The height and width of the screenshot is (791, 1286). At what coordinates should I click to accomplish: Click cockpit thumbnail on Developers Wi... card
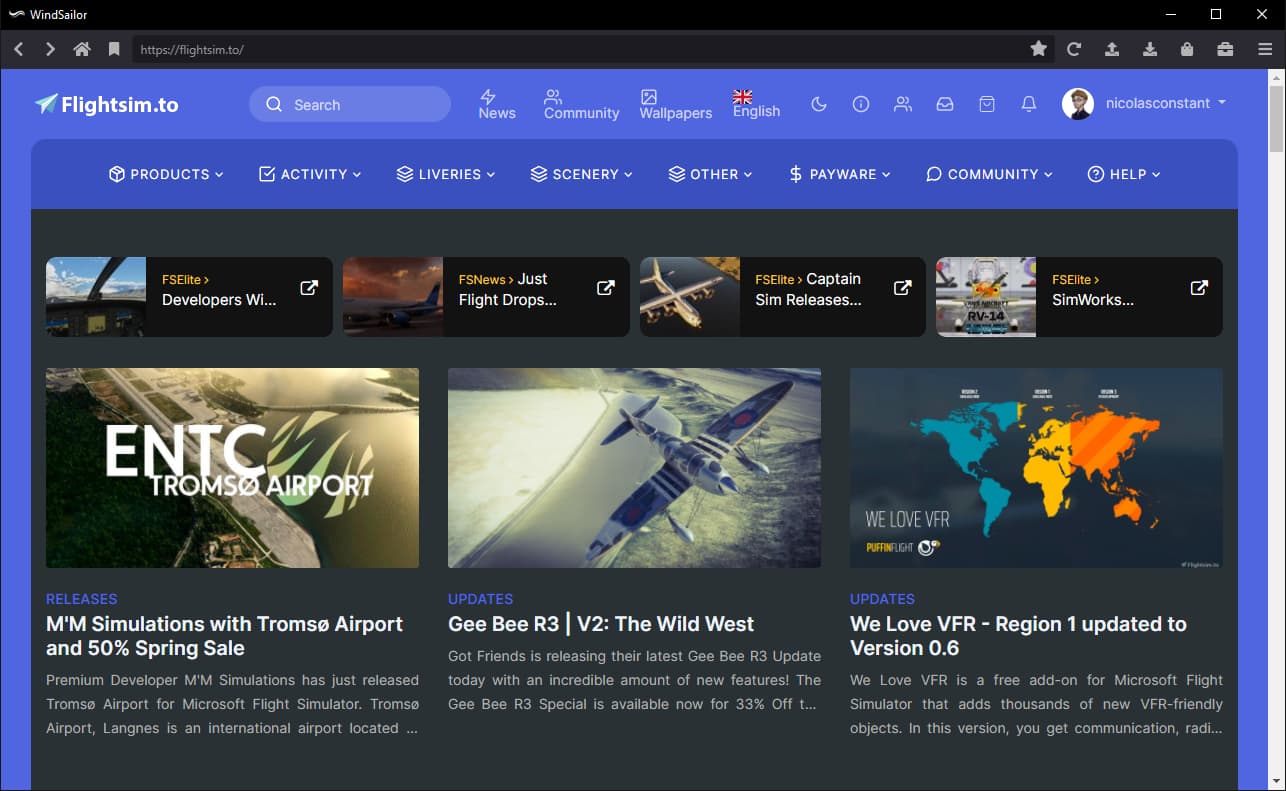96,297
